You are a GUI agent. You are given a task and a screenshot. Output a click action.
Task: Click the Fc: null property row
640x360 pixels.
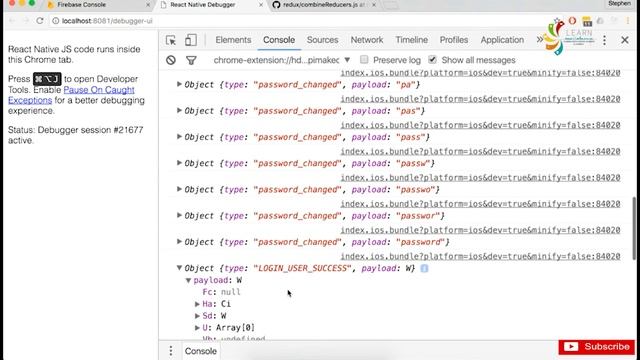pyautogui.click(x=222, y=292)
